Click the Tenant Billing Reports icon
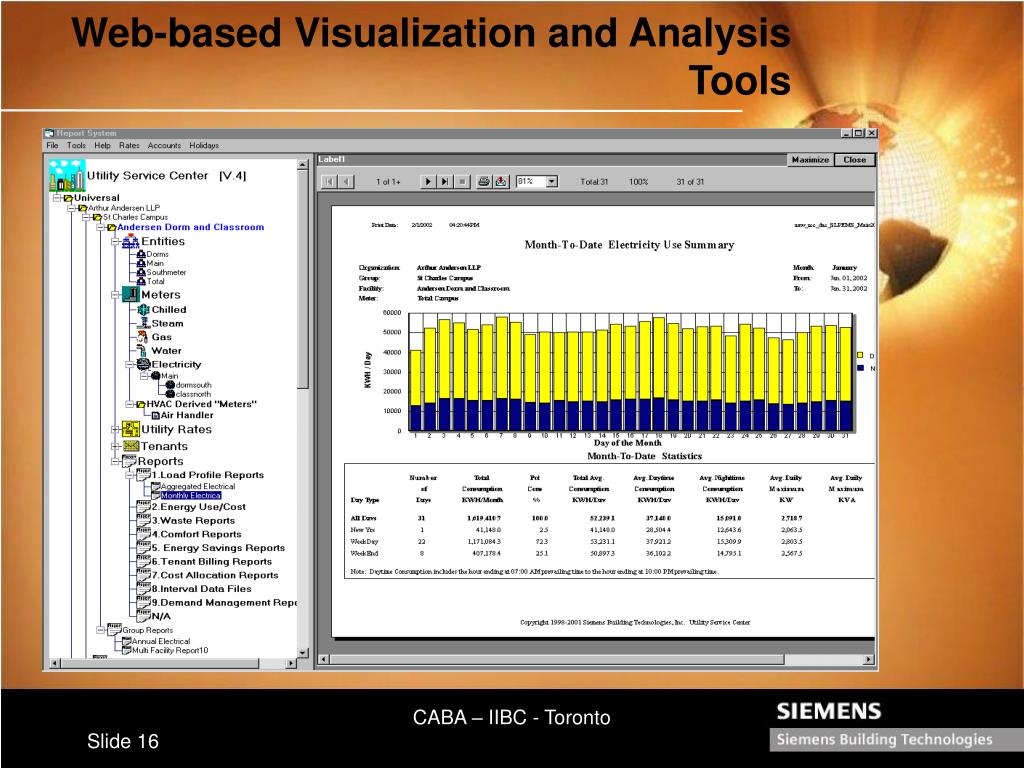The image size is (1024, 768). point(144,561)
